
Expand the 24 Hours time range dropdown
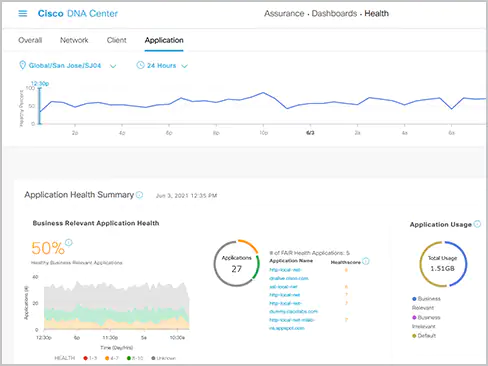161,65
